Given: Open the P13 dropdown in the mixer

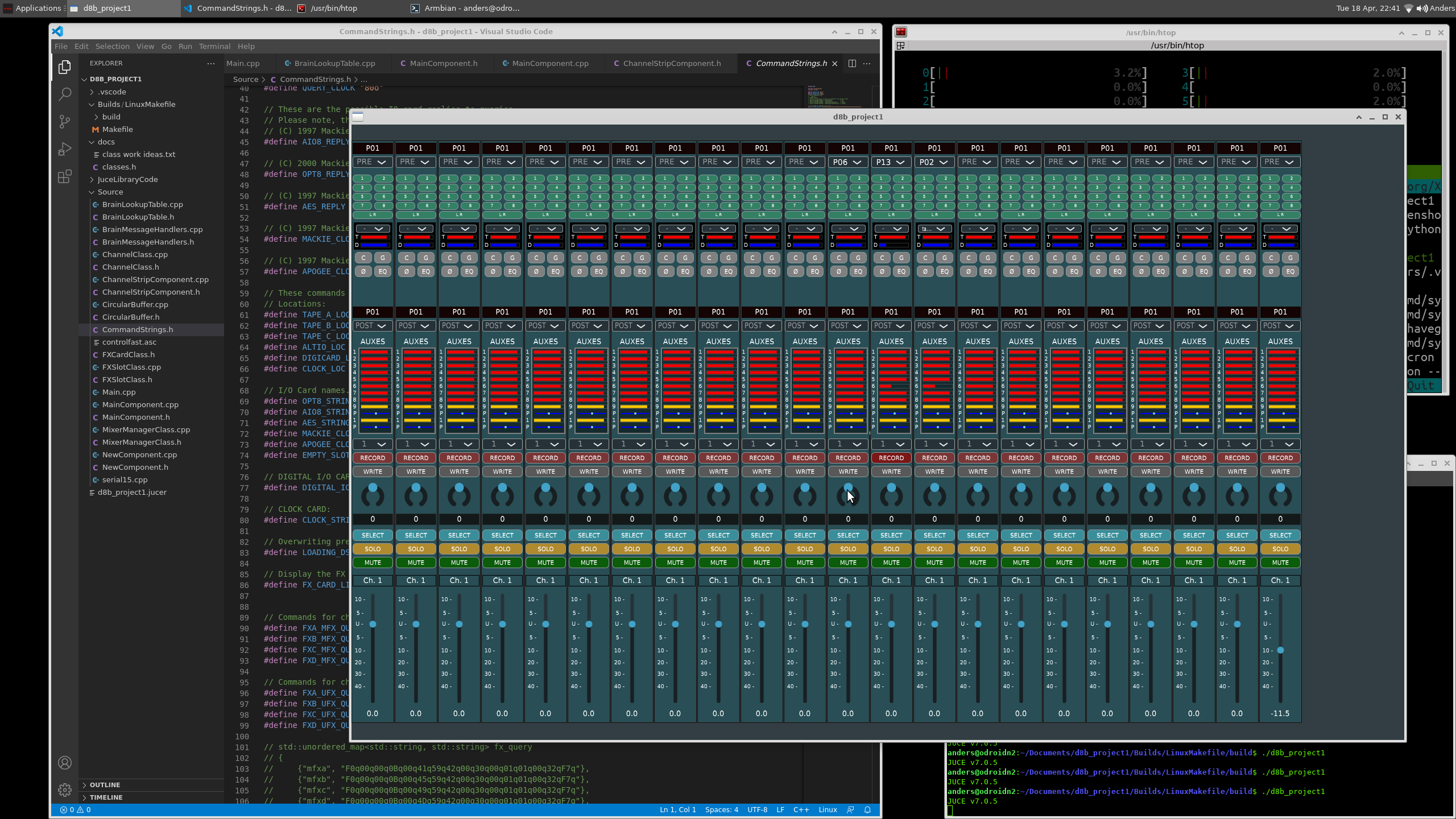Looking at the screenshot, I should click(891, 162).
